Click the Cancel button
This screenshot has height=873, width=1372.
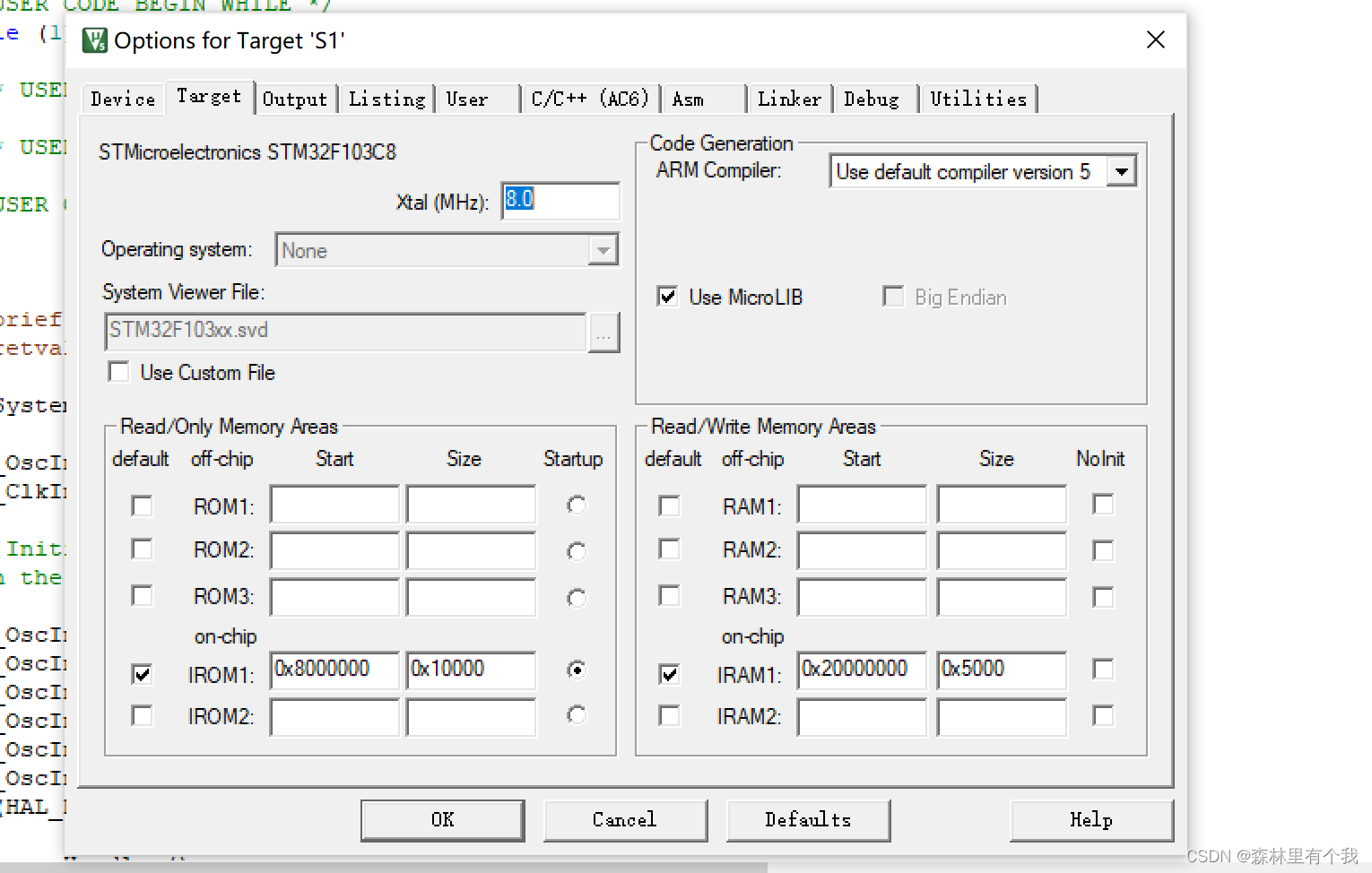pos(625,820)
